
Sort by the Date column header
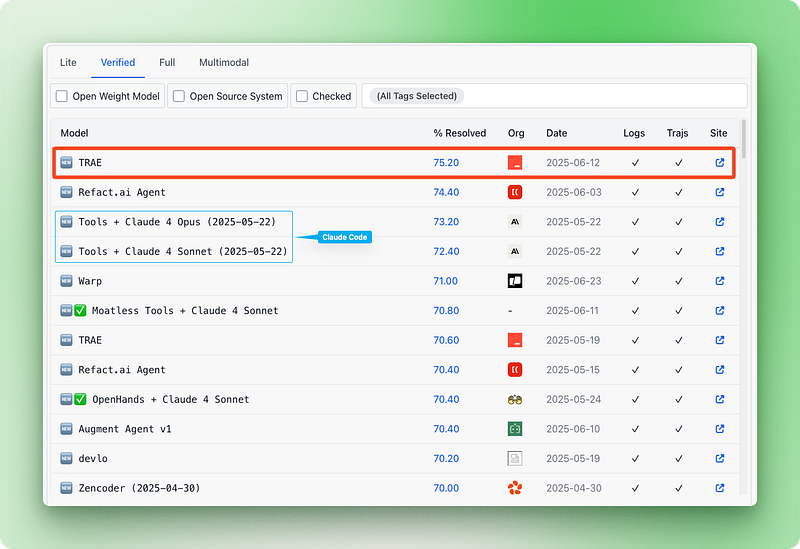point(557,133)
